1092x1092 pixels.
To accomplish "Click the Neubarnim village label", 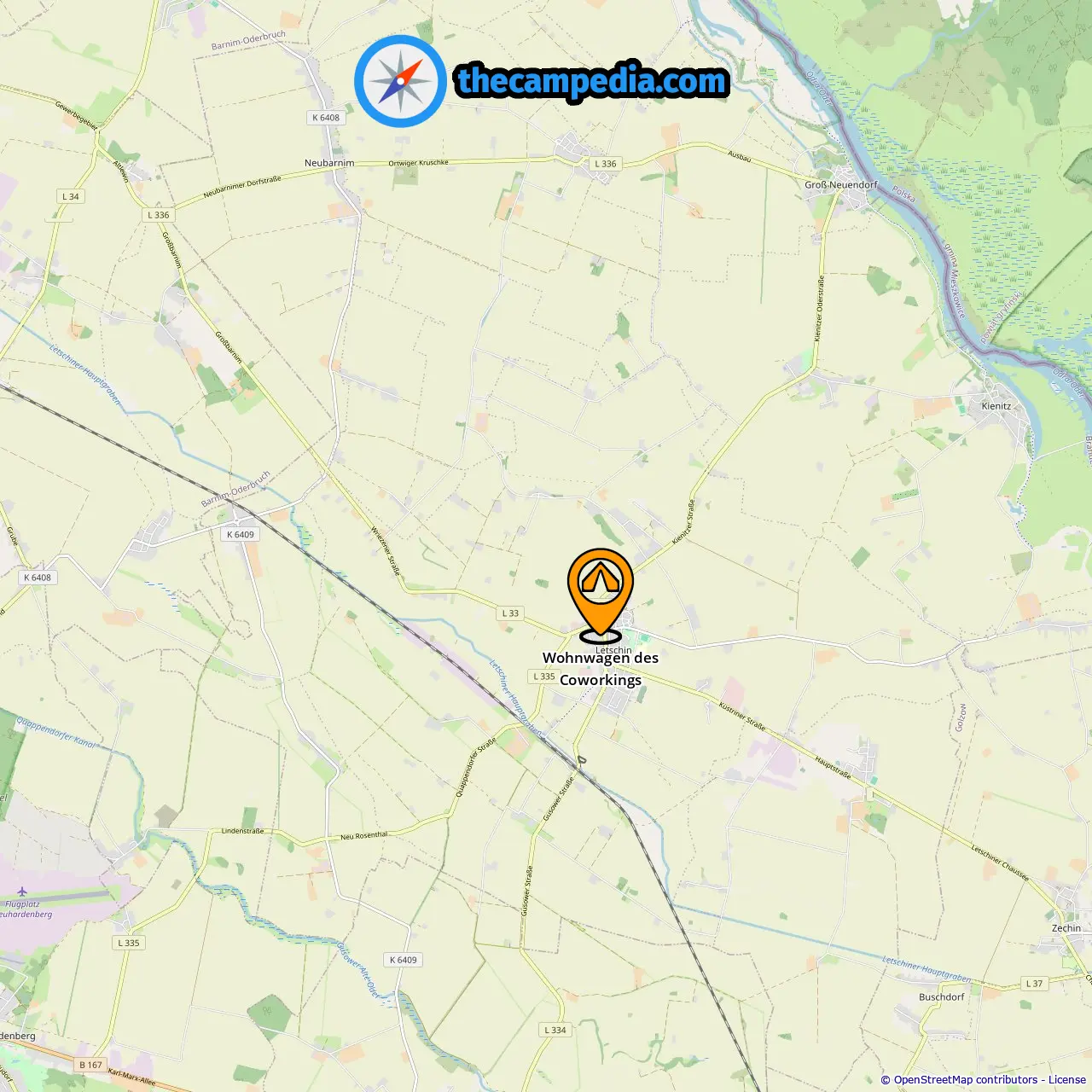I will point(329,163).
